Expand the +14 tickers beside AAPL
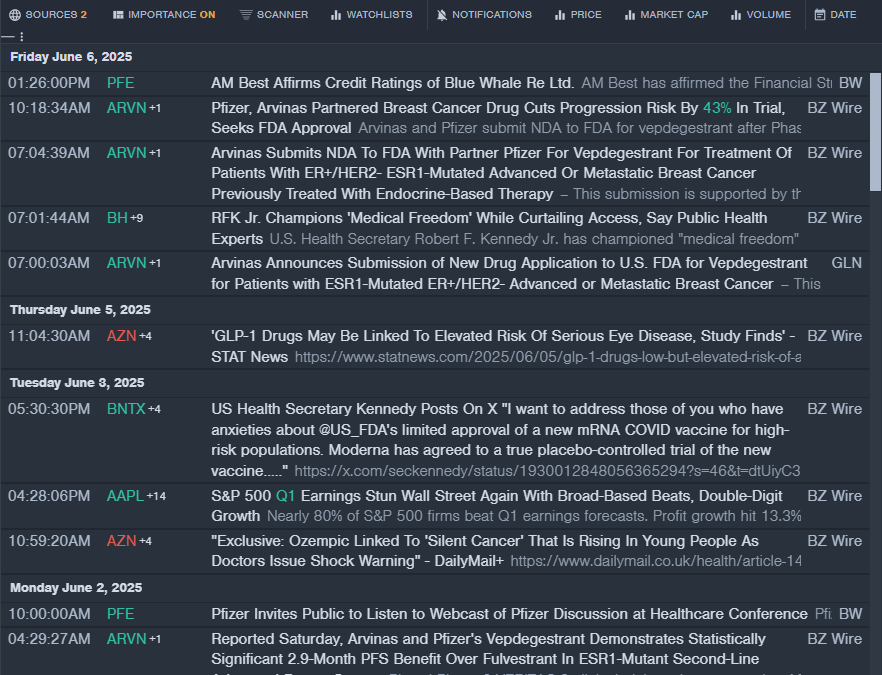The height and width of the screenshot is (675, 882). pyautogui.click(x=156, y=496)
